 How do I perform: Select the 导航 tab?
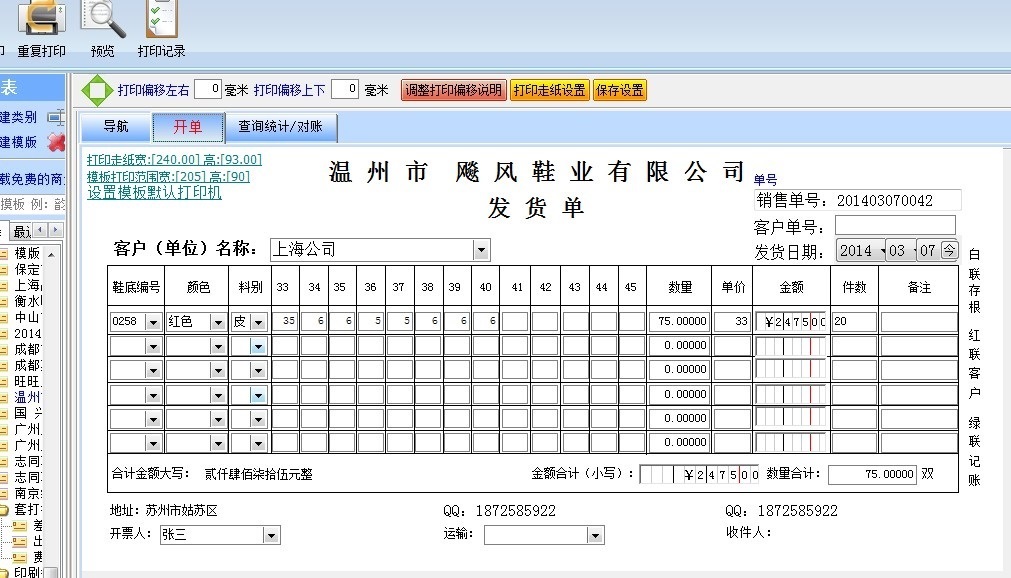click(115, 126)
